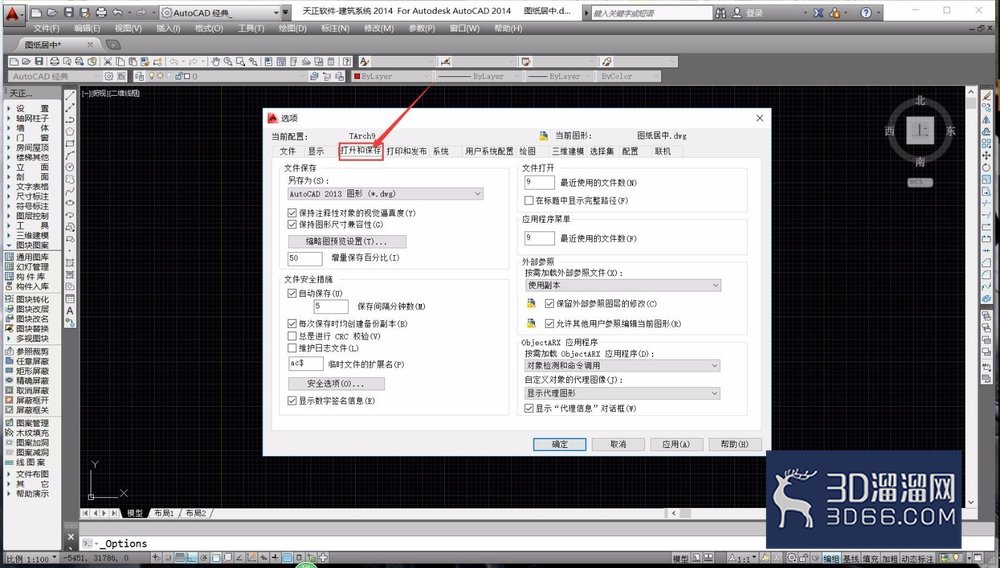
Task: Toggle 保持图形尺寸兼容性 checkbox
Action: [x=292, y=224]
